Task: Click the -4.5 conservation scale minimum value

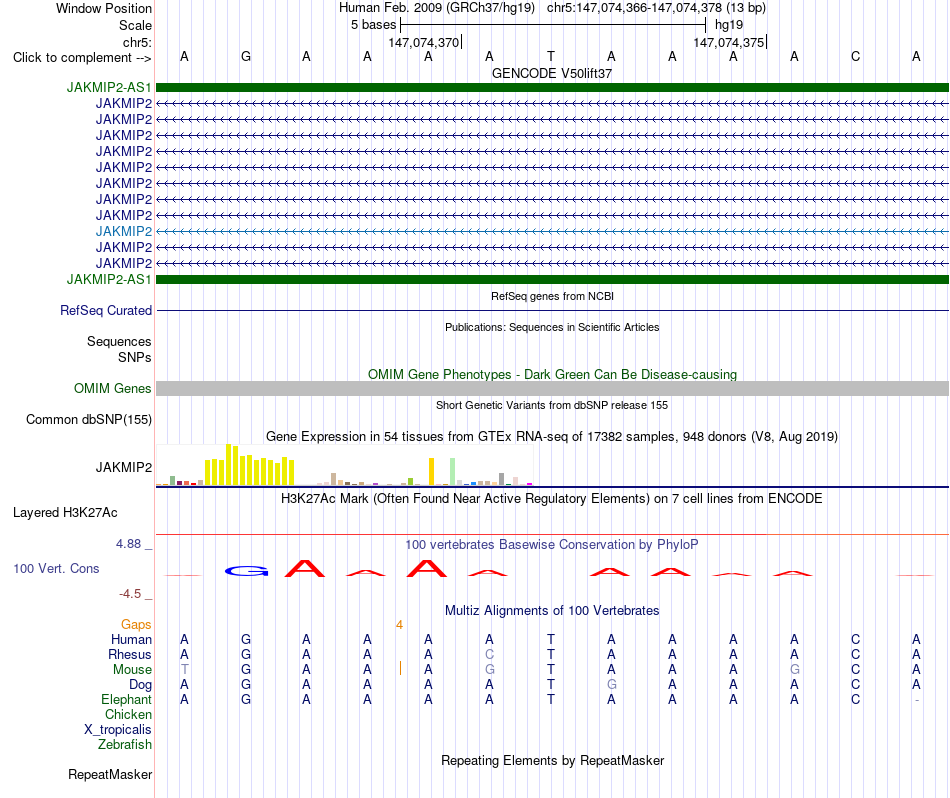Action: click(x=130, y=594)
